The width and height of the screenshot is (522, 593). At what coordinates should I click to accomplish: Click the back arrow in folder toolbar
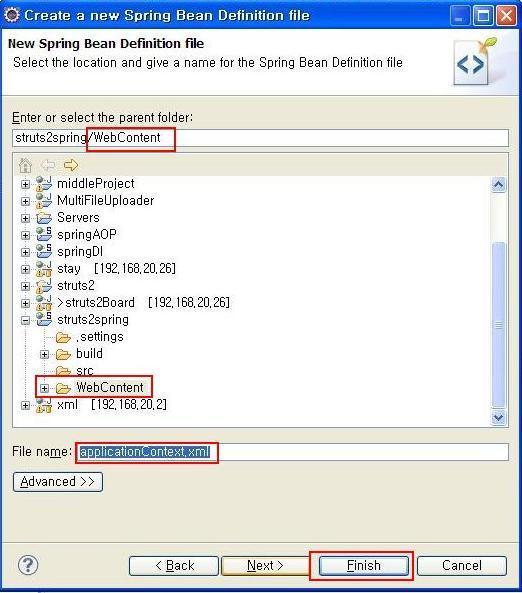click(x=48, y=165)
